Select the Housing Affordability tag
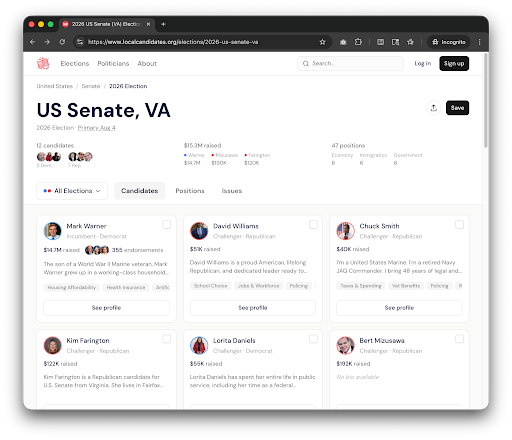Image resolution: width=512 pixels, height=440 pixels. click(x=72, y=287)
